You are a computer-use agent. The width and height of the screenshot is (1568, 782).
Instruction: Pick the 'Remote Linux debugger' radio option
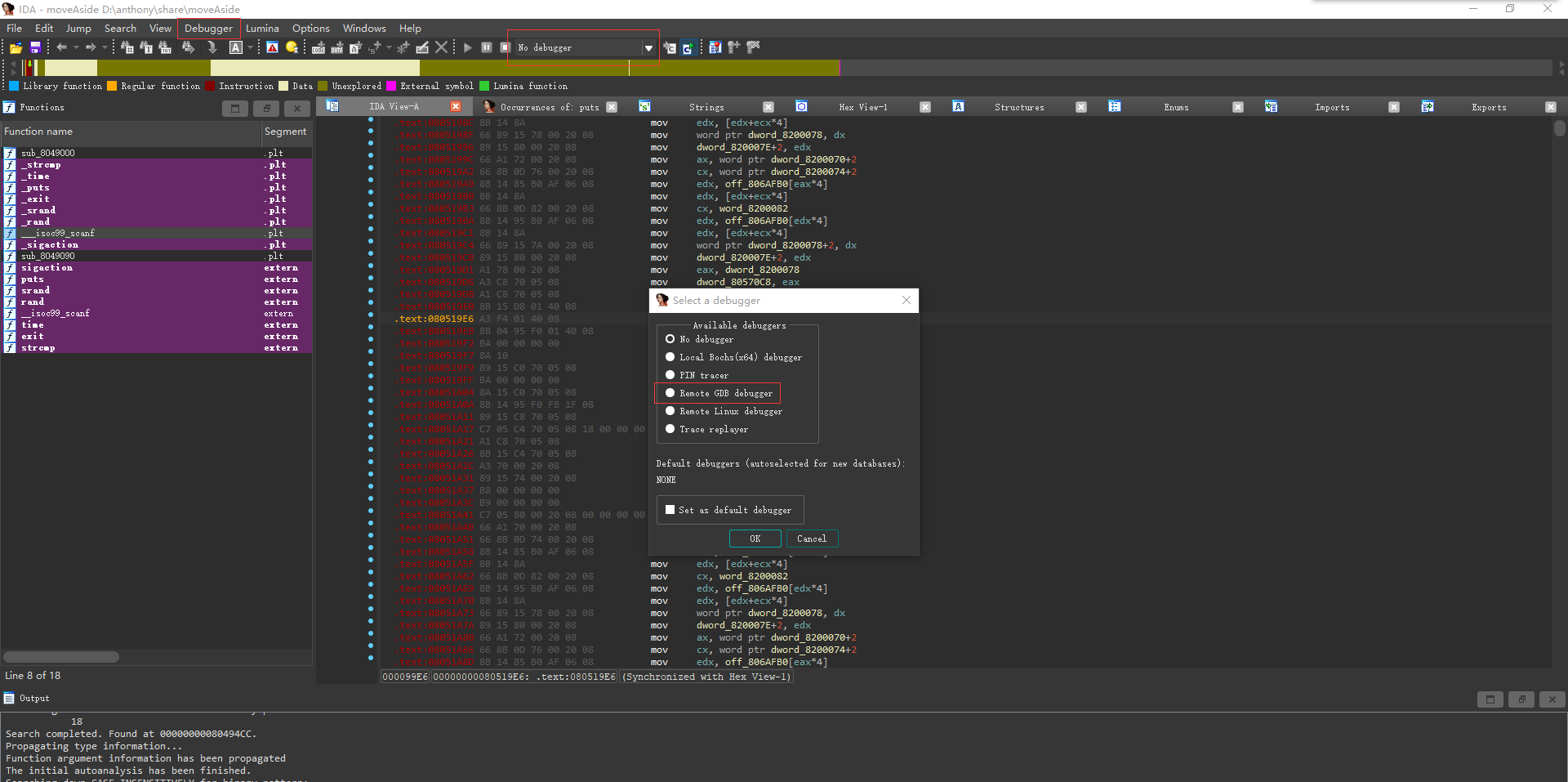(x=670, y=410)
